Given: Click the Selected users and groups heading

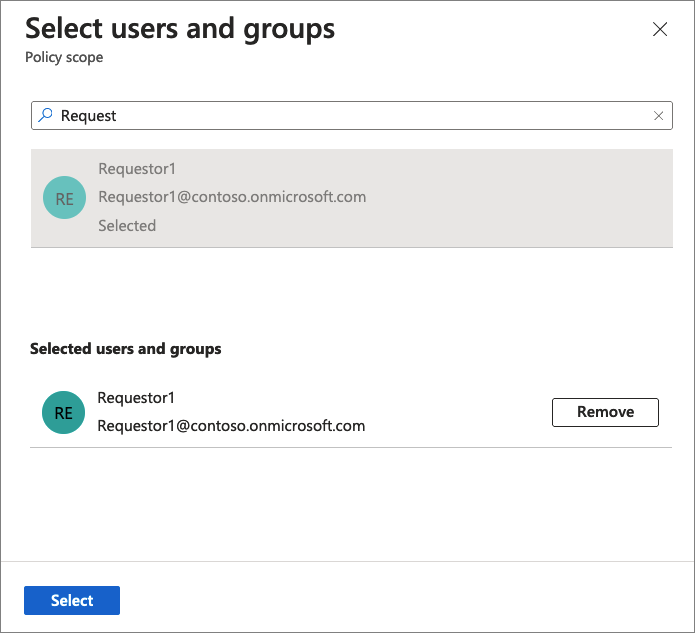Looking at the screenshot, I should 126,349.
